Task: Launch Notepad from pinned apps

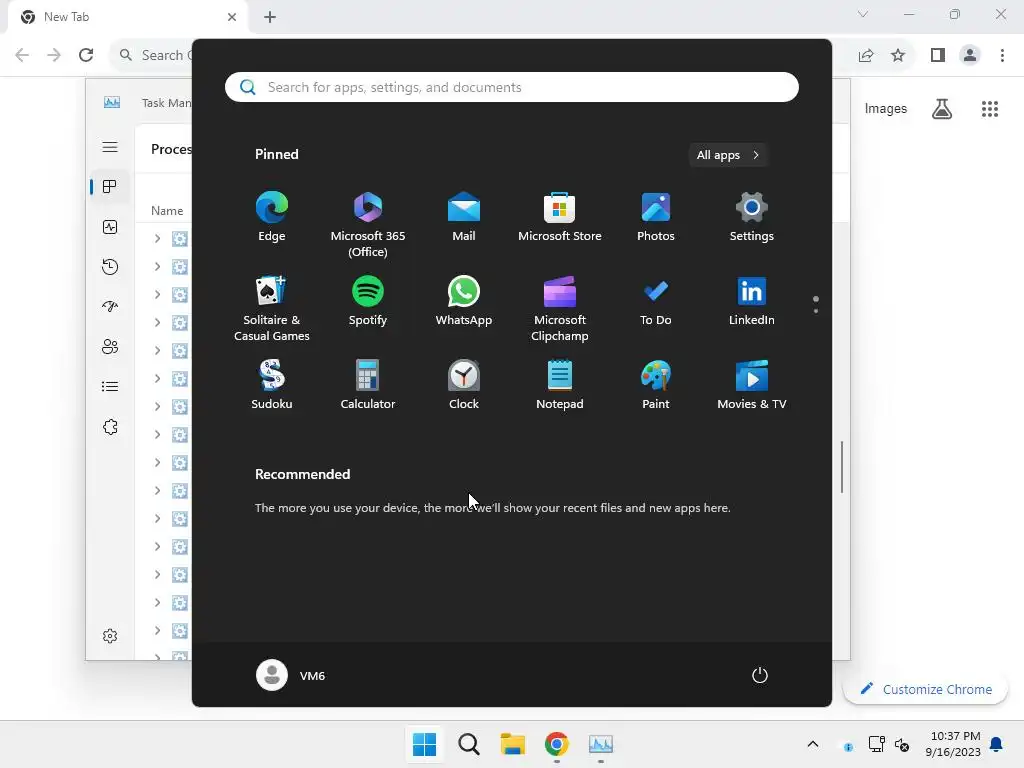Action: 560,385
